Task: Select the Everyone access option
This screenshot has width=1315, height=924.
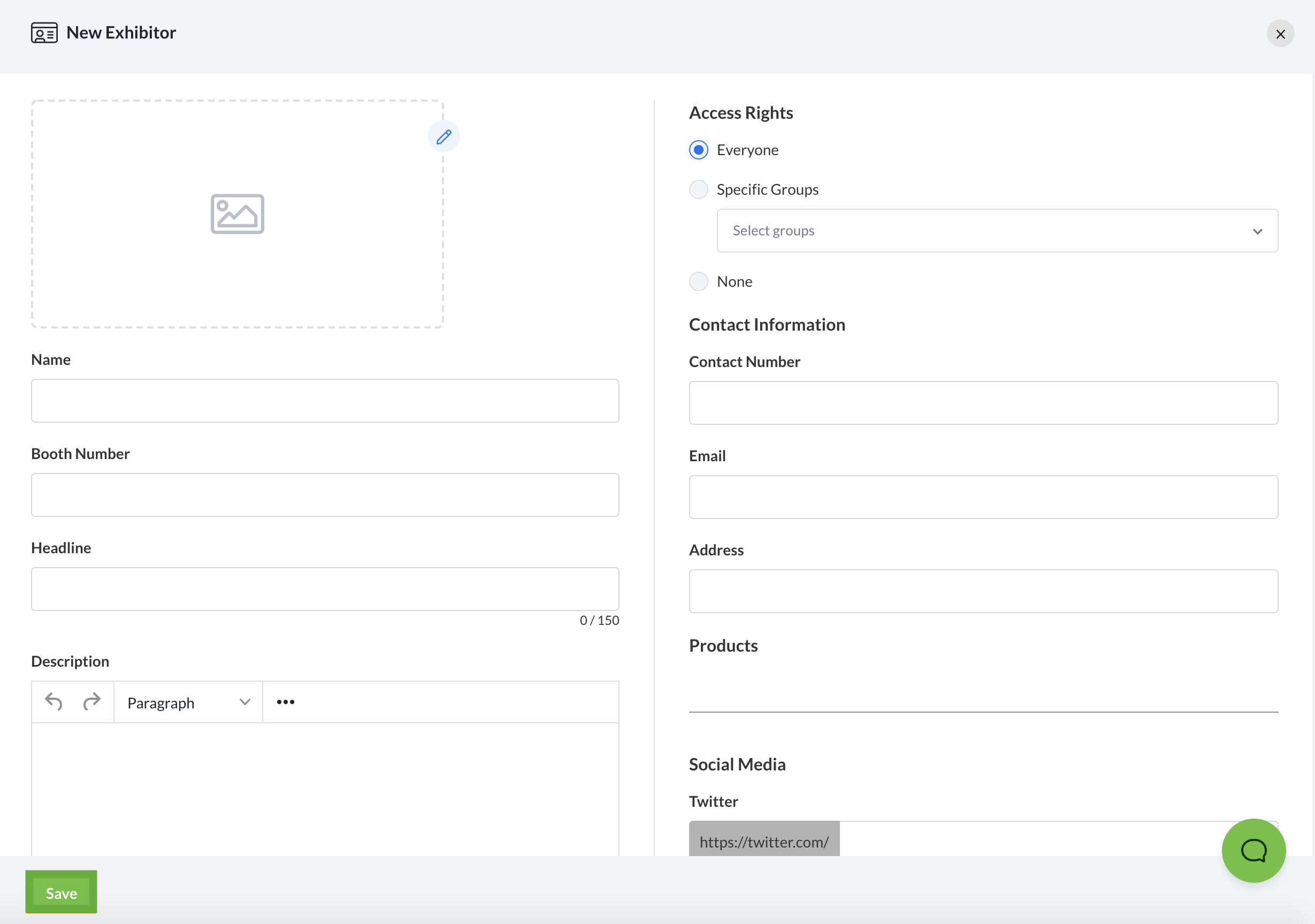Action: point(698,150)
